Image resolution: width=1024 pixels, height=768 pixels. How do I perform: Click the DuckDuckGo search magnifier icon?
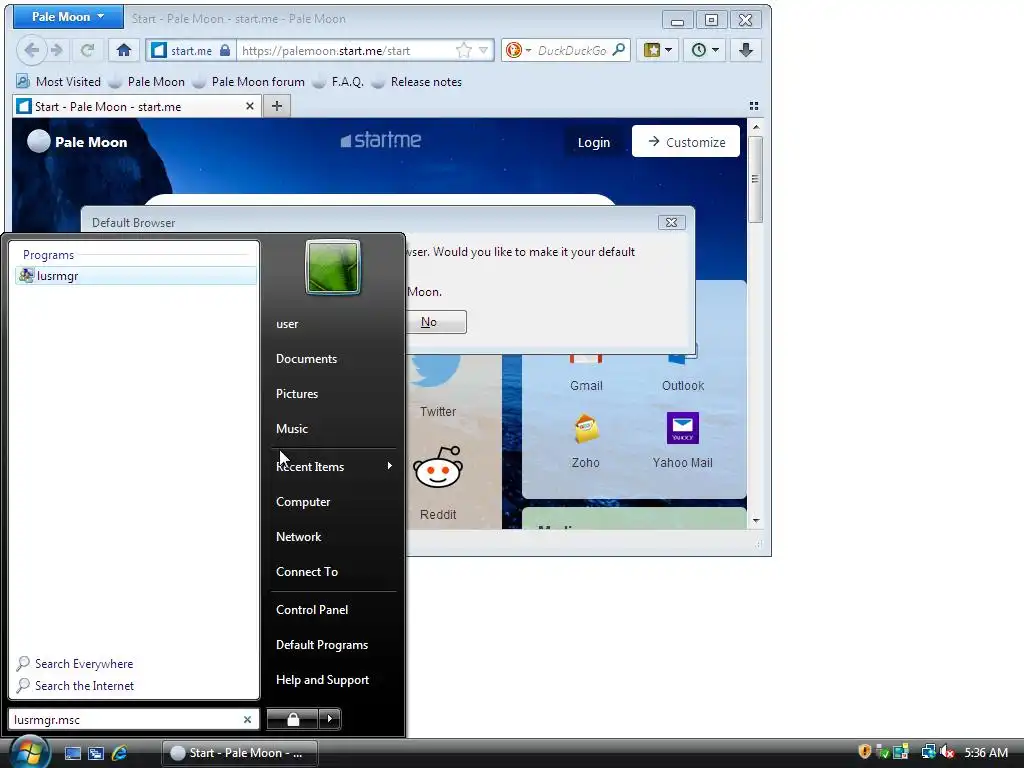619,50
